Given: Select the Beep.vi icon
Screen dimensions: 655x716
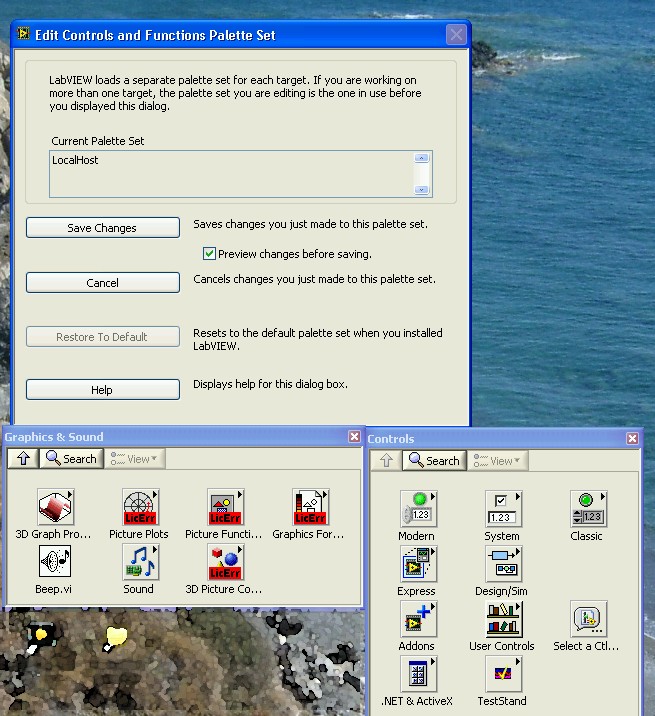Looking at the screenshot, I should pos(55,562).
